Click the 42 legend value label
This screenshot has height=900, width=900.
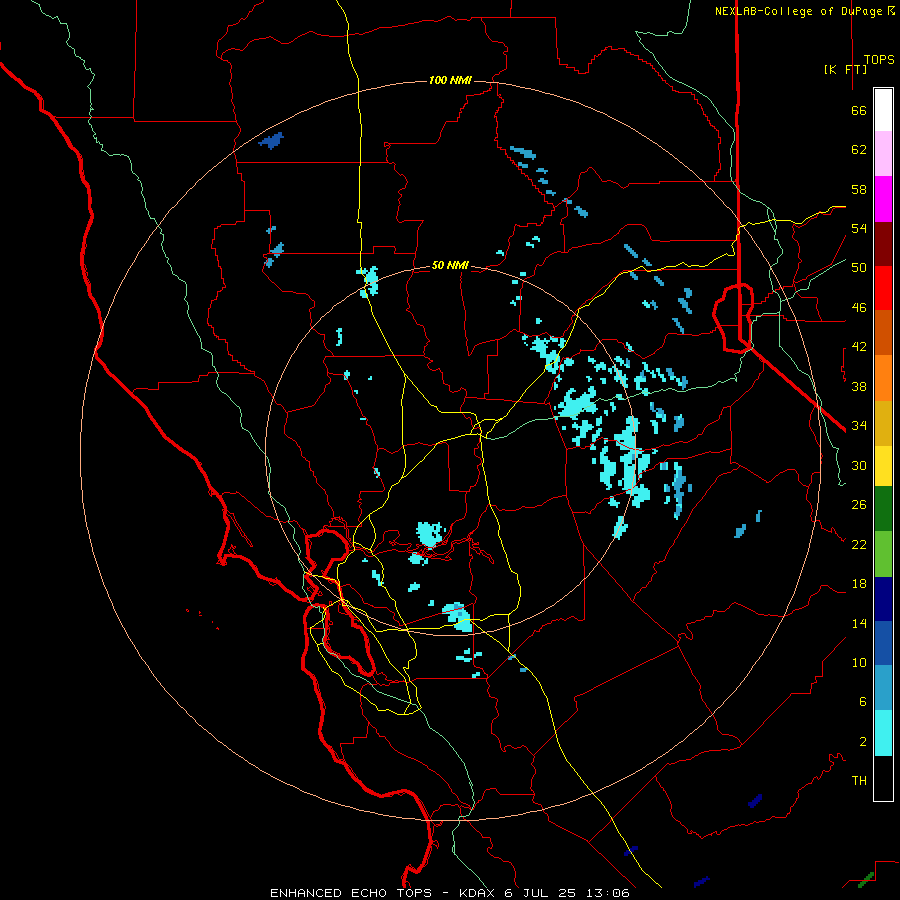pyautogui.click(x=859, y=346)
